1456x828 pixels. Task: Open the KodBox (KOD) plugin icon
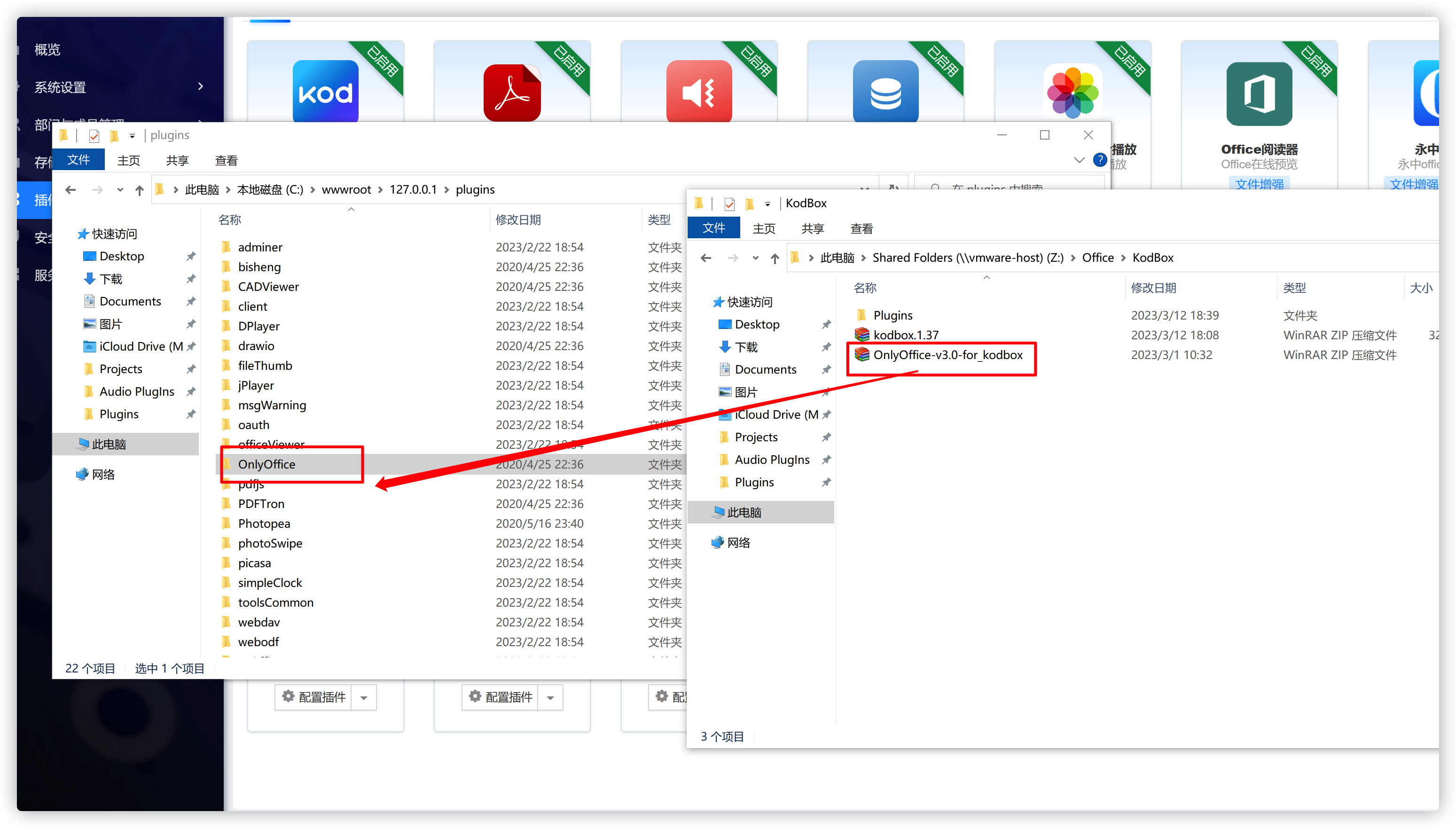click(325, 91)
